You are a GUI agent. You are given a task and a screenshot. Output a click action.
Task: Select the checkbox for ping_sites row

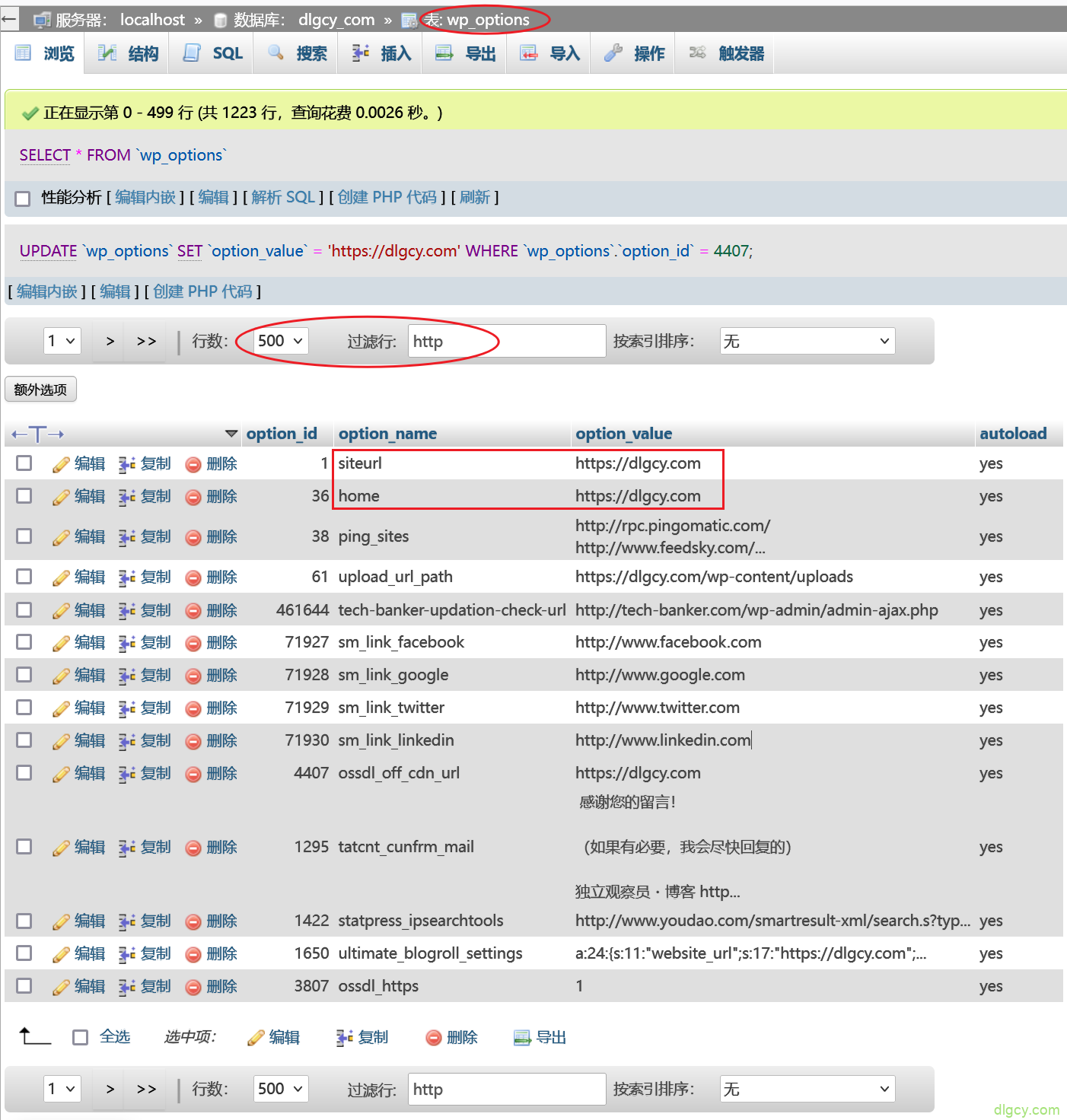(x=24, y=536)
